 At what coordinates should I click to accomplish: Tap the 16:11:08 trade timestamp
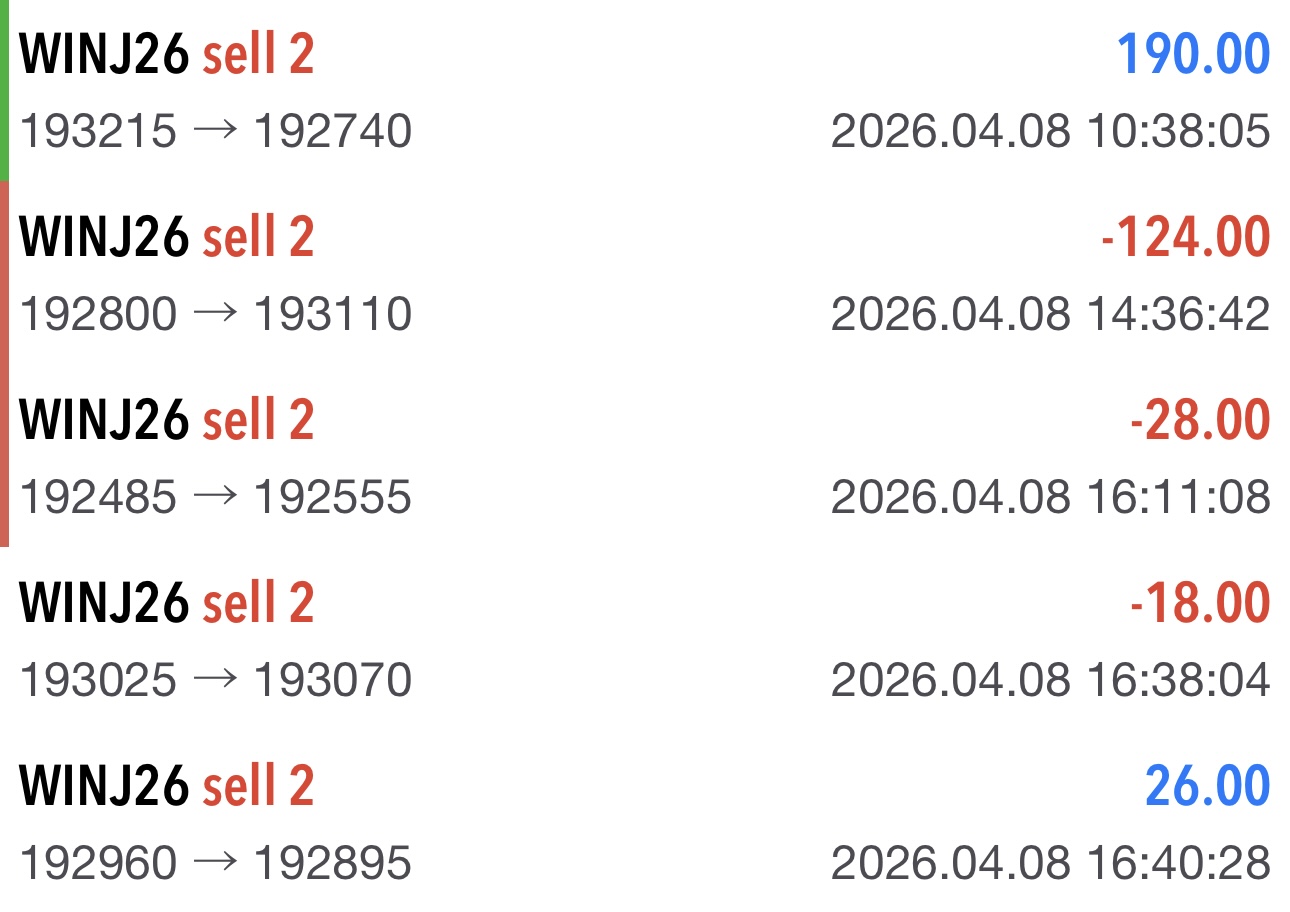(x=1050, y=498)
